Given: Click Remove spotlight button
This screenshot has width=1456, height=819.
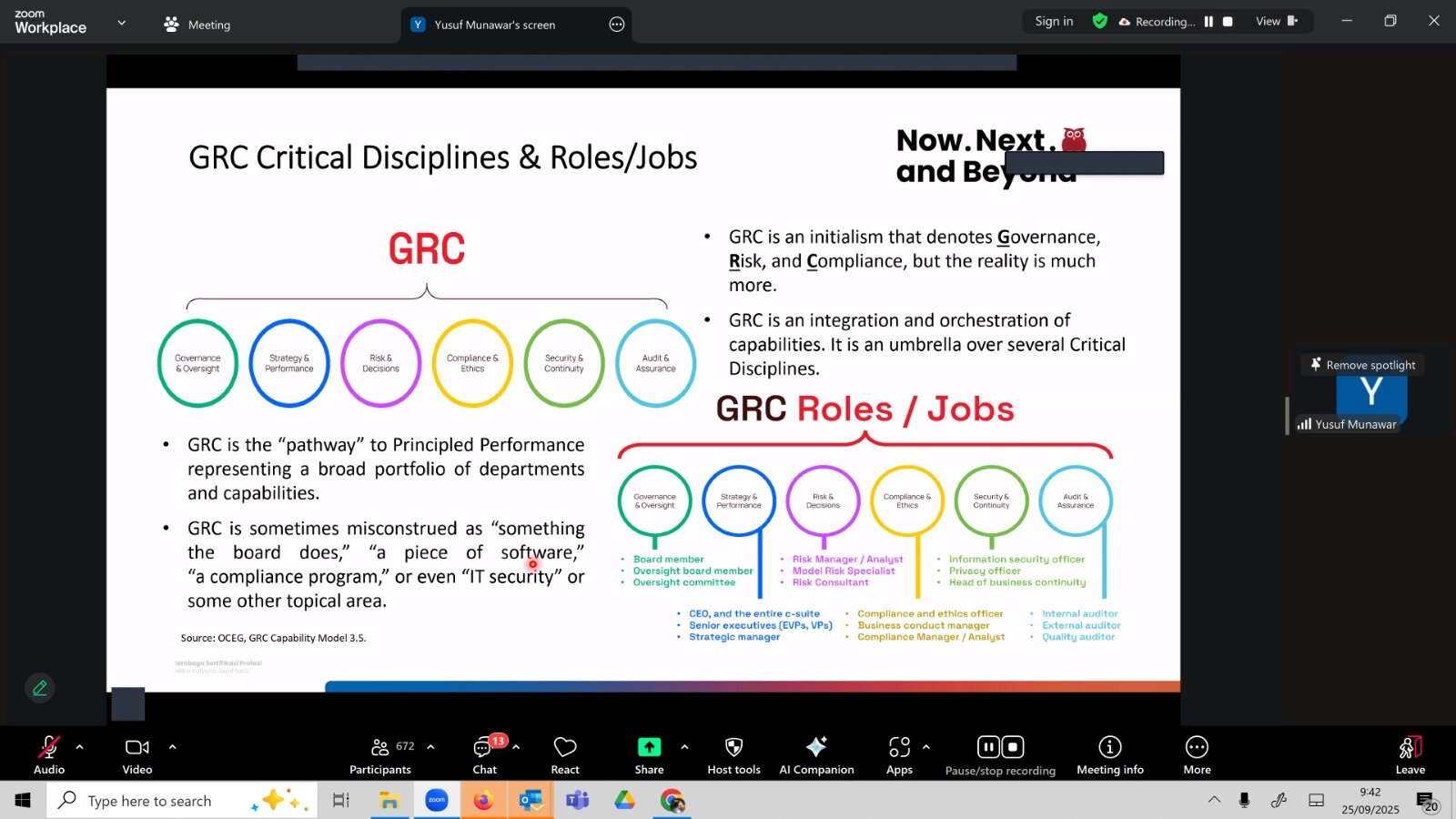Looking at the screenshot, I should [1362, 365].
